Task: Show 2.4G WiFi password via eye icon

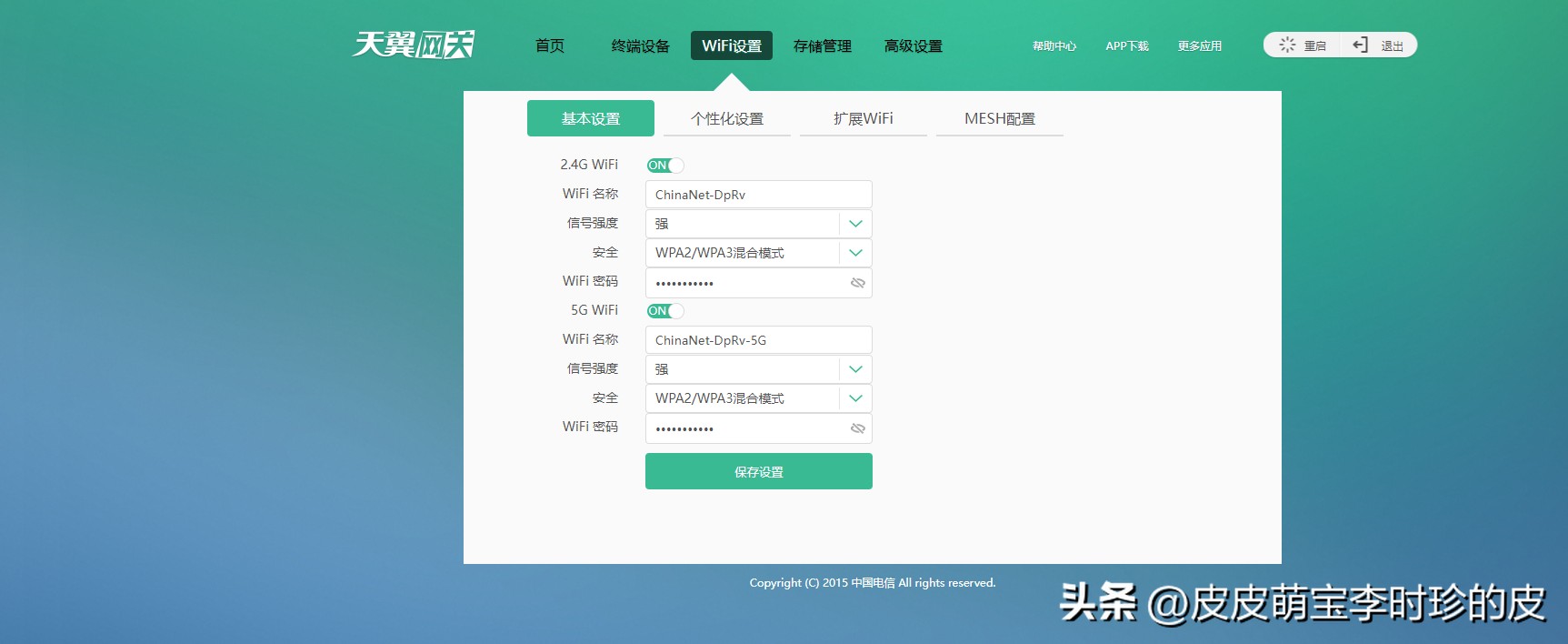Action: pyautogui.click(x=857, y=283)
